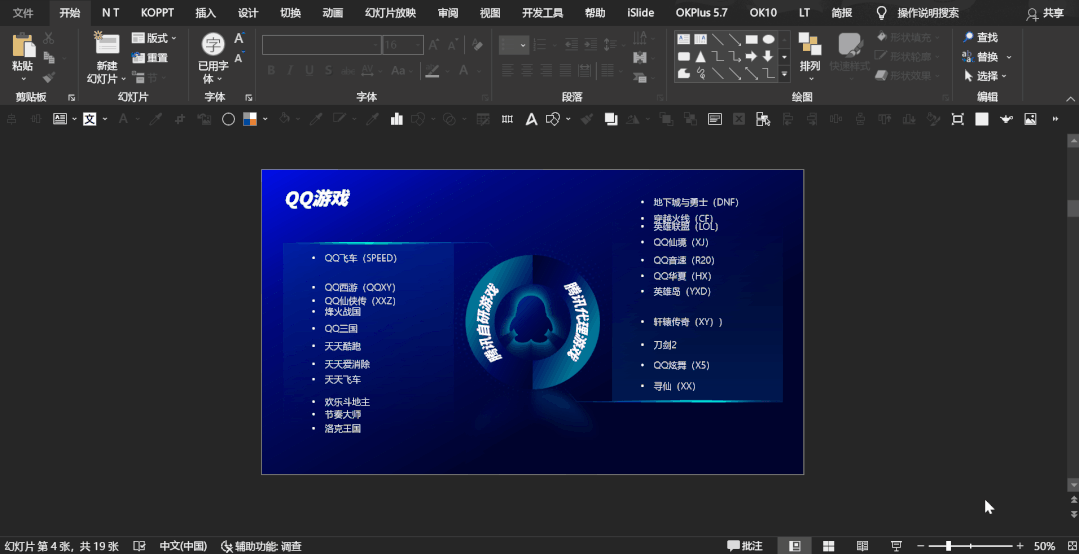This screenshot has width=1079, height=554.
Task: Click the crop-frame icon in quick toolbar
Action: 957,119
